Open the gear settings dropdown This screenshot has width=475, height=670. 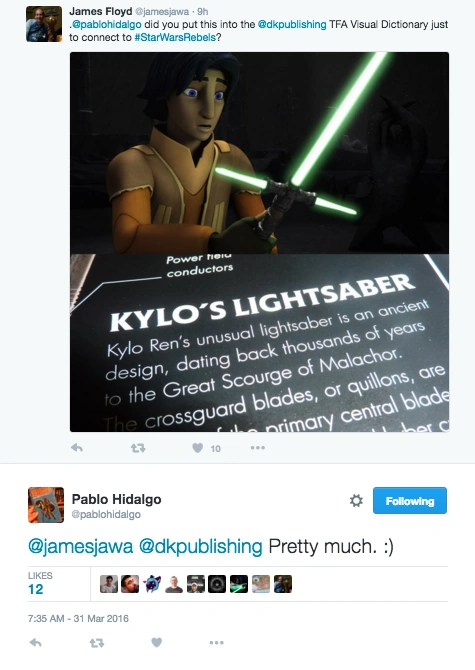(356, 500)
